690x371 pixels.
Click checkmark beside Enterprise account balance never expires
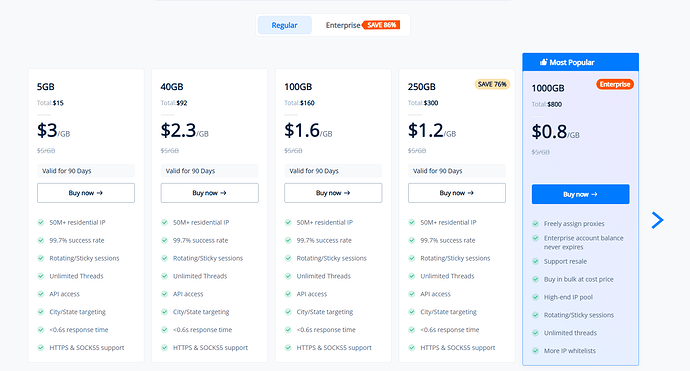pyautogui.click(x=536, y=238)
